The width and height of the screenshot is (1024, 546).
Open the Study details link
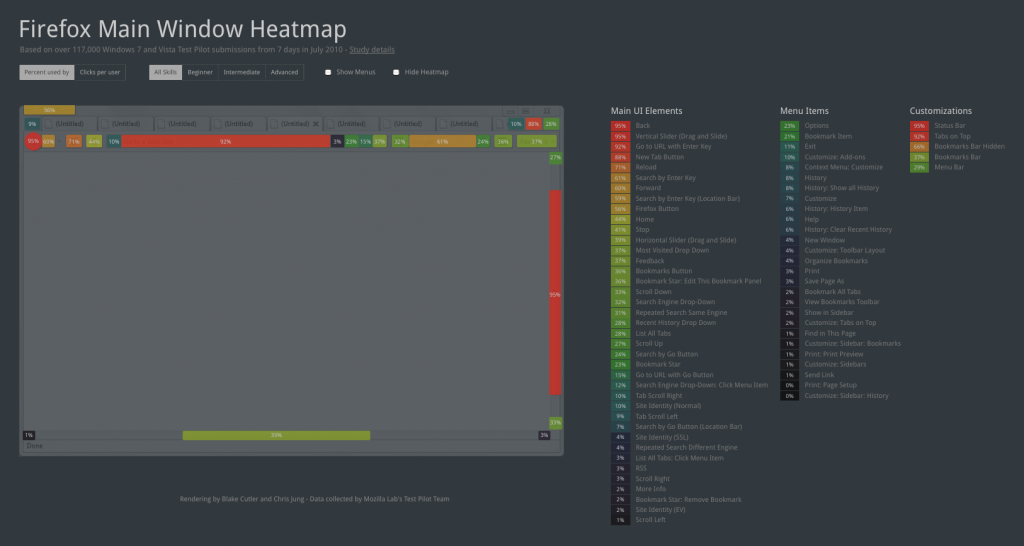pyautogui.click(x=372, y=50)
